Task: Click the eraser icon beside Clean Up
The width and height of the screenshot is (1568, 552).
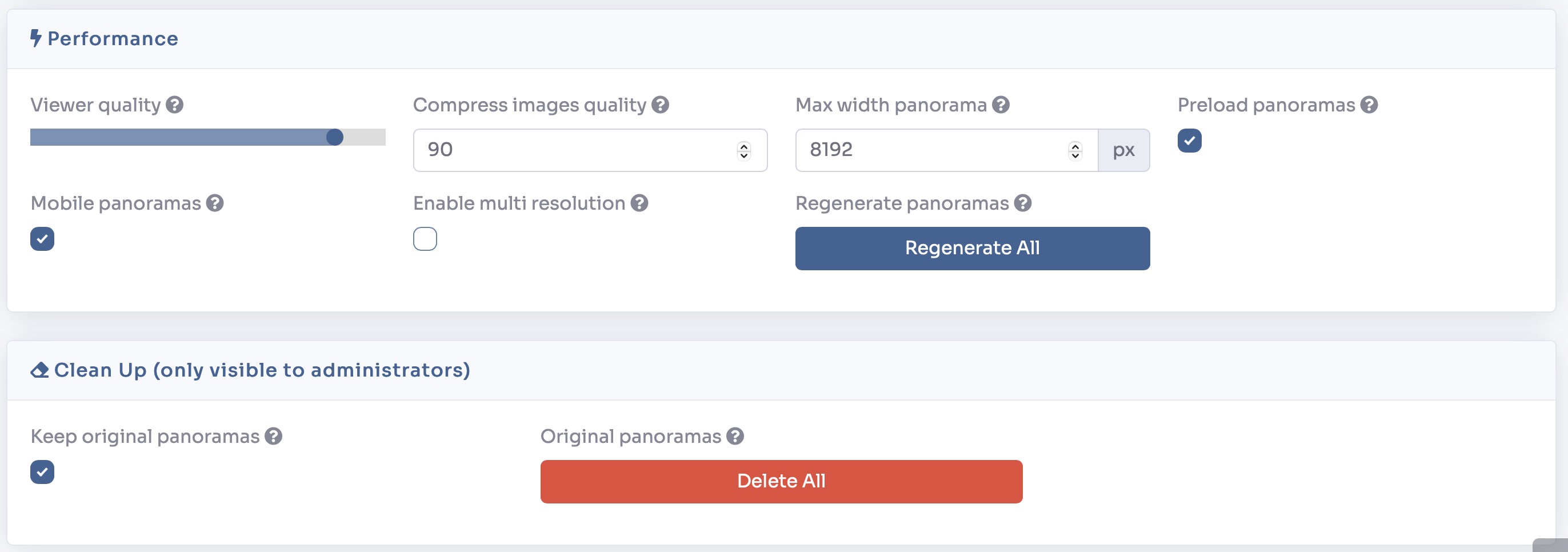Action: 38,369
